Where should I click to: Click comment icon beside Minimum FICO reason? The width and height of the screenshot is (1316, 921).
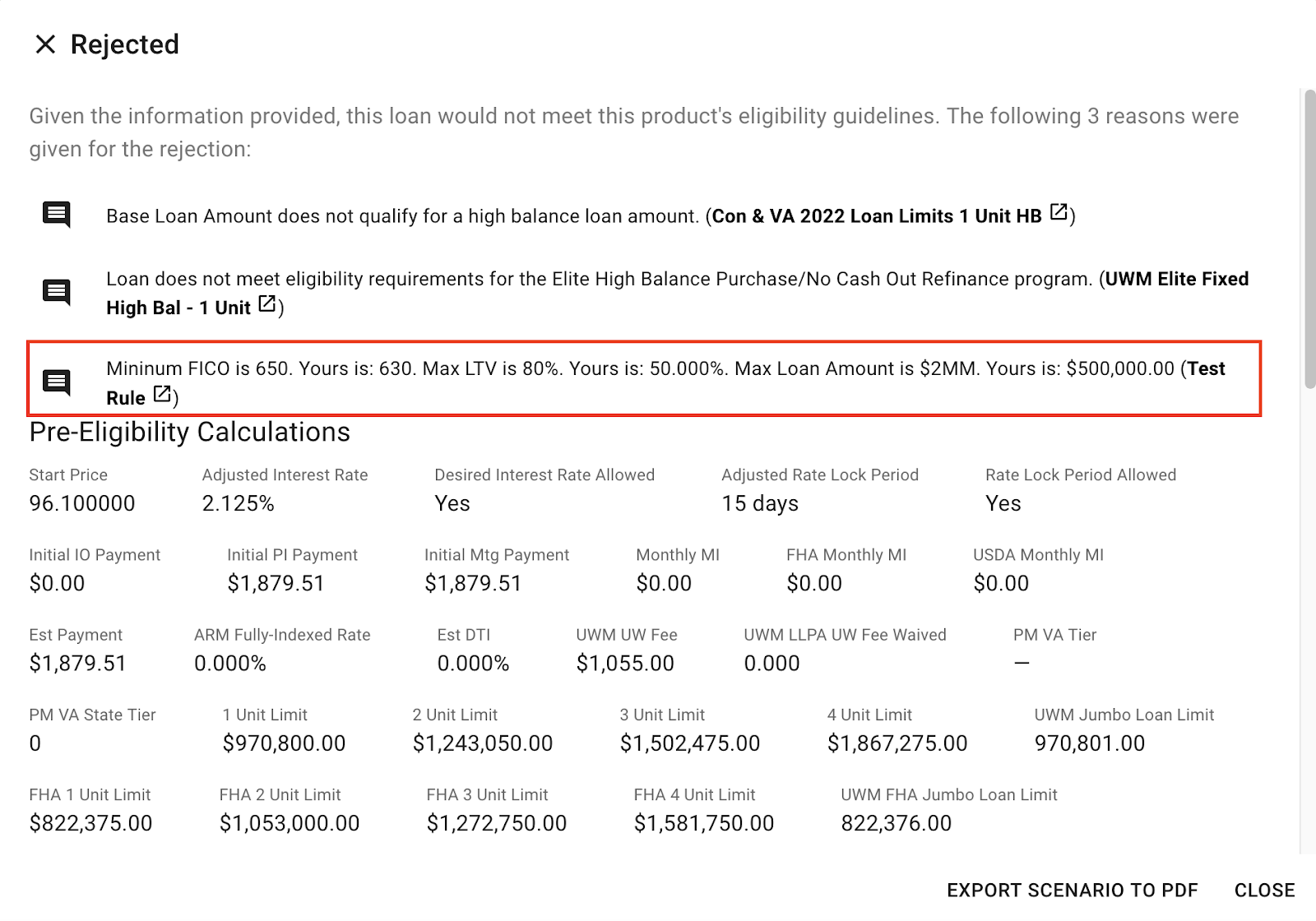tap(56, 382)
